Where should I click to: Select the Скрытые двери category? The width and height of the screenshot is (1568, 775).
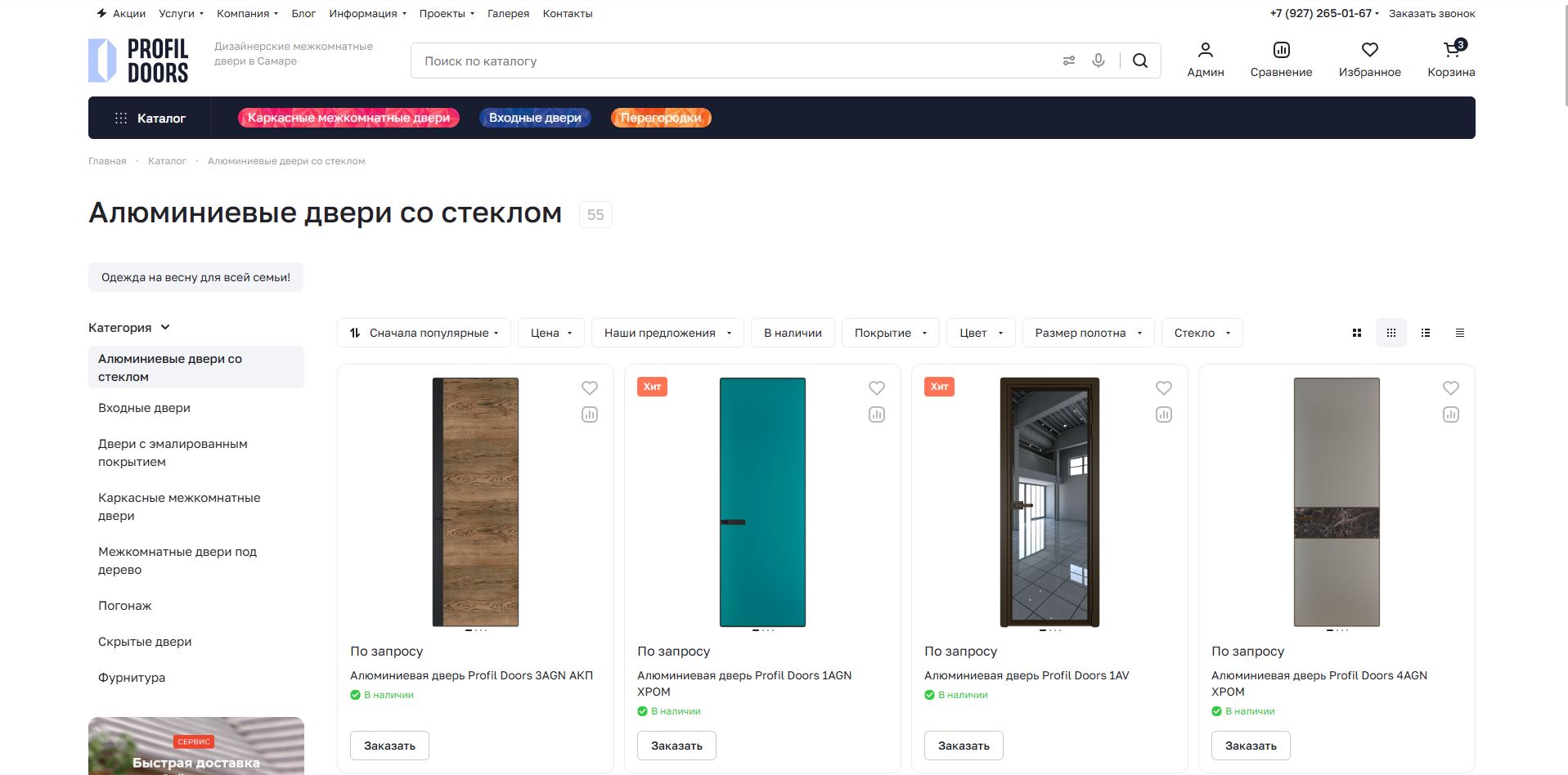pos(145,642)
